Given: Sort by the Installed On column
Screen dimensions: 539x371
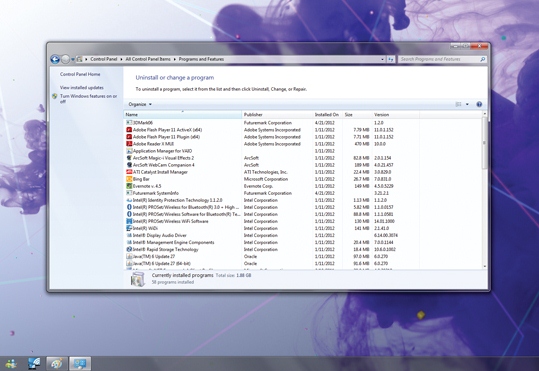Looking at the screenshot, I should [x=328, y=114].
